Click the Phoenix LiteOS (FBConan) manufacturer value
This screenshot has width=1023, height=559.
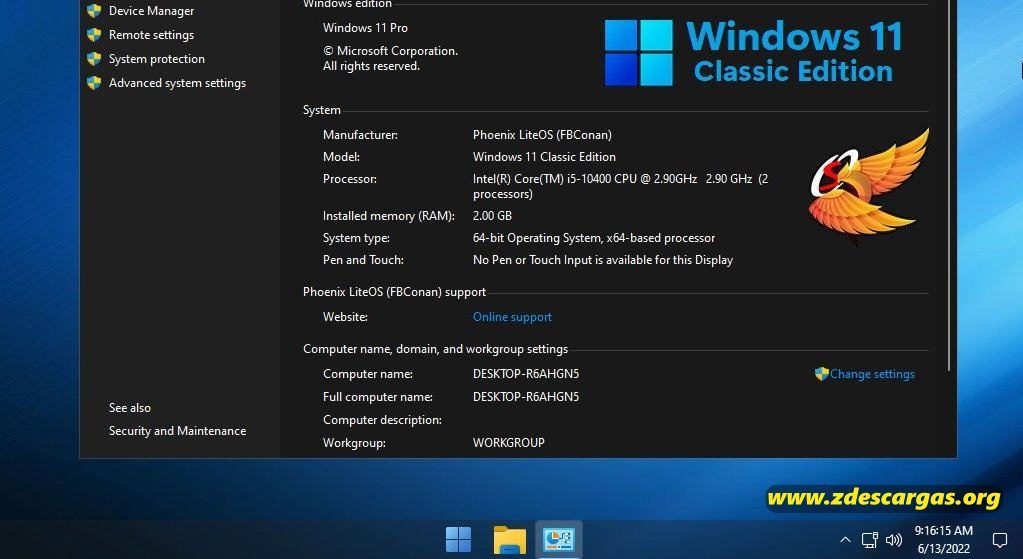point(542,135)
